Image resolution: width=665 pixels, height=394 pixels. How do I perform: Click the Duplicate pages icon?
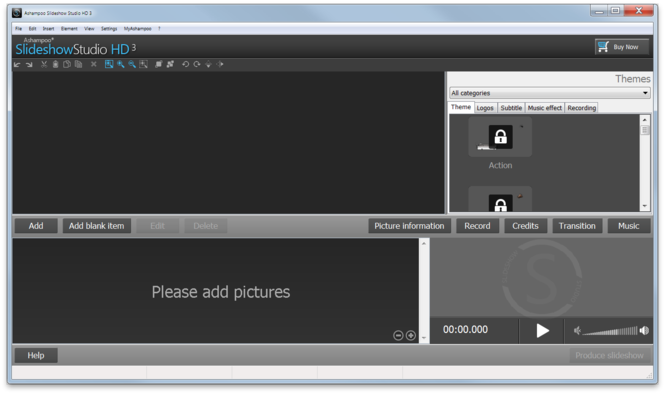[78, 64]
